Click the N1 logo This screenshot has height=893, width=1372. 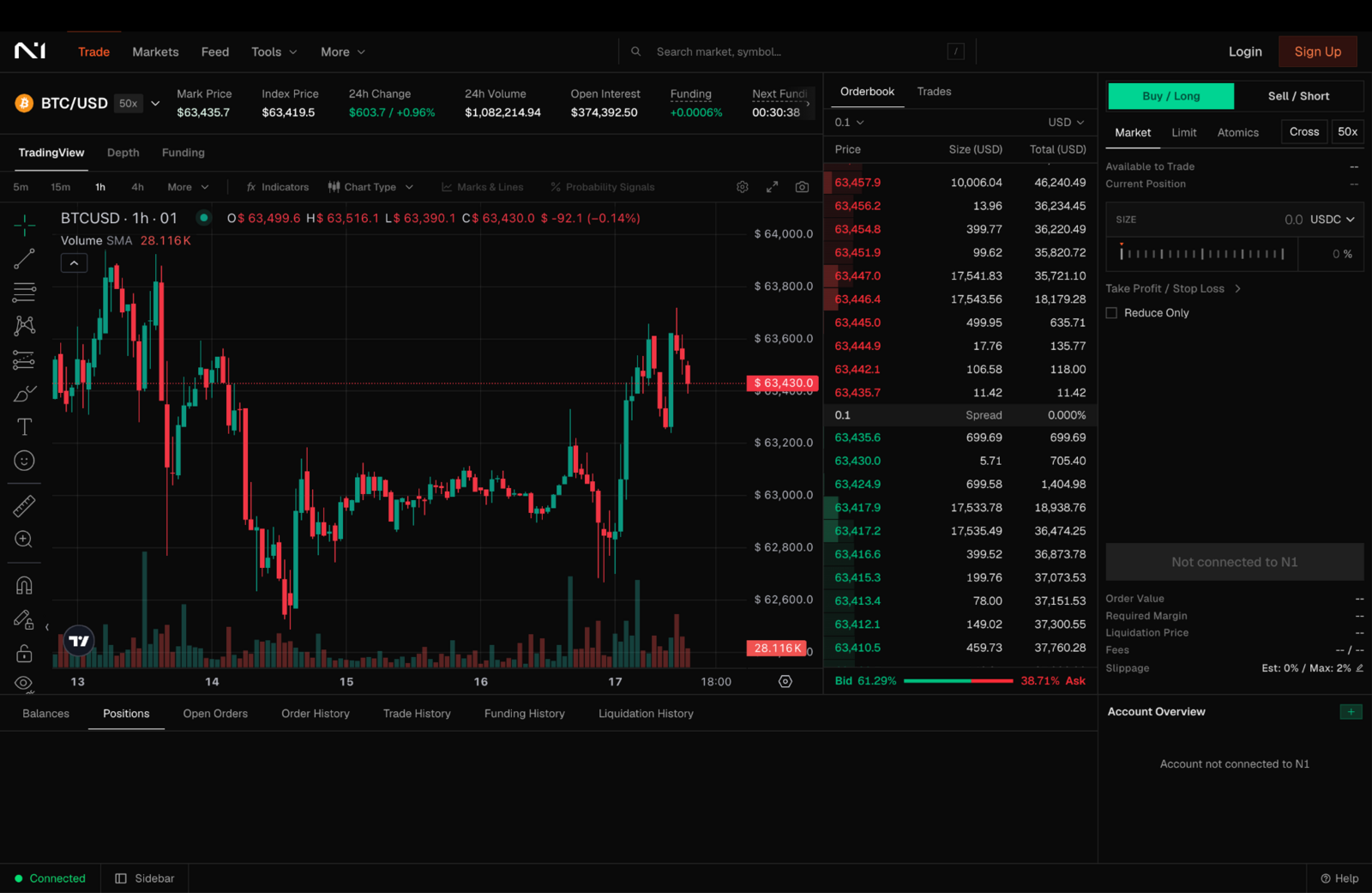click(30, 51)
